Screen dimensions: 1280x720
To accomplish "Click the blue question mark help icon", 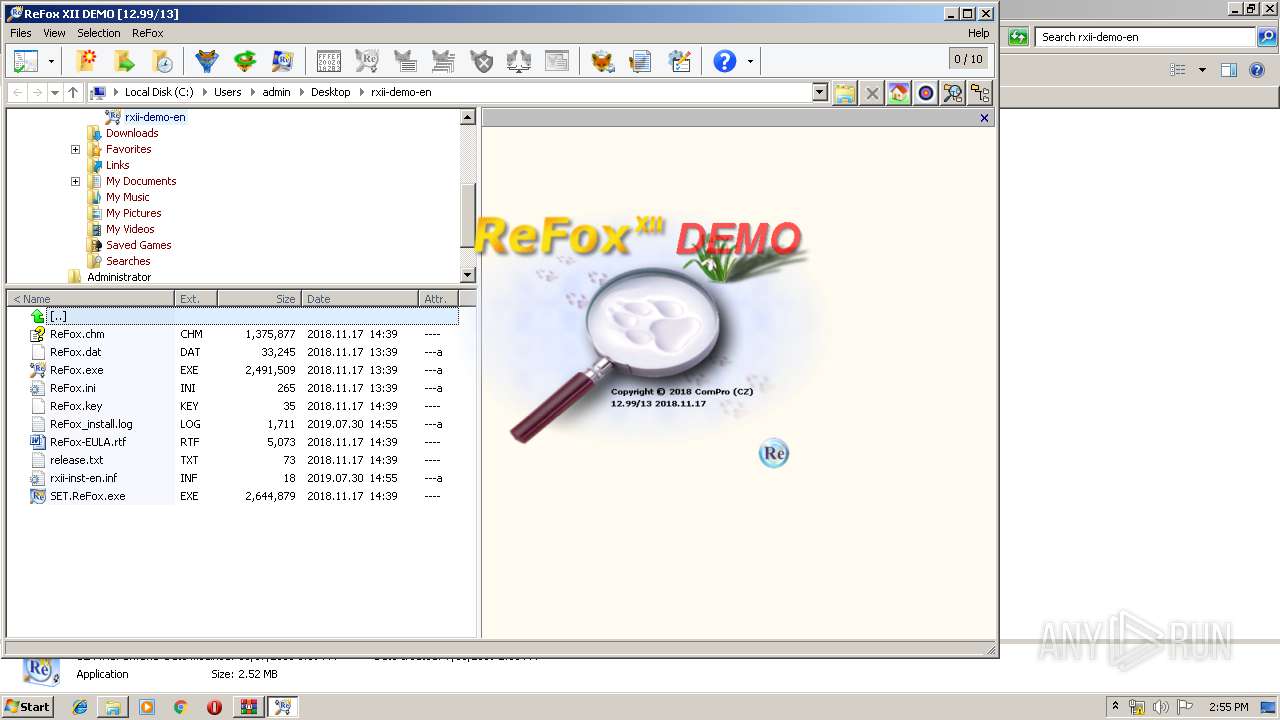I will click(725, 61).
